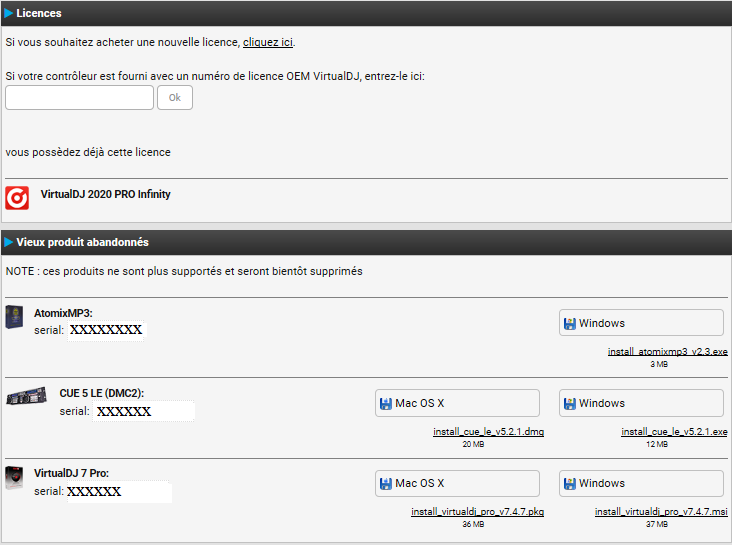Click the VirtualDJ 2020 PRO Infinity licence name
Image resolution: width=732 pixels, height=545 pixels.
pos(105,194)
